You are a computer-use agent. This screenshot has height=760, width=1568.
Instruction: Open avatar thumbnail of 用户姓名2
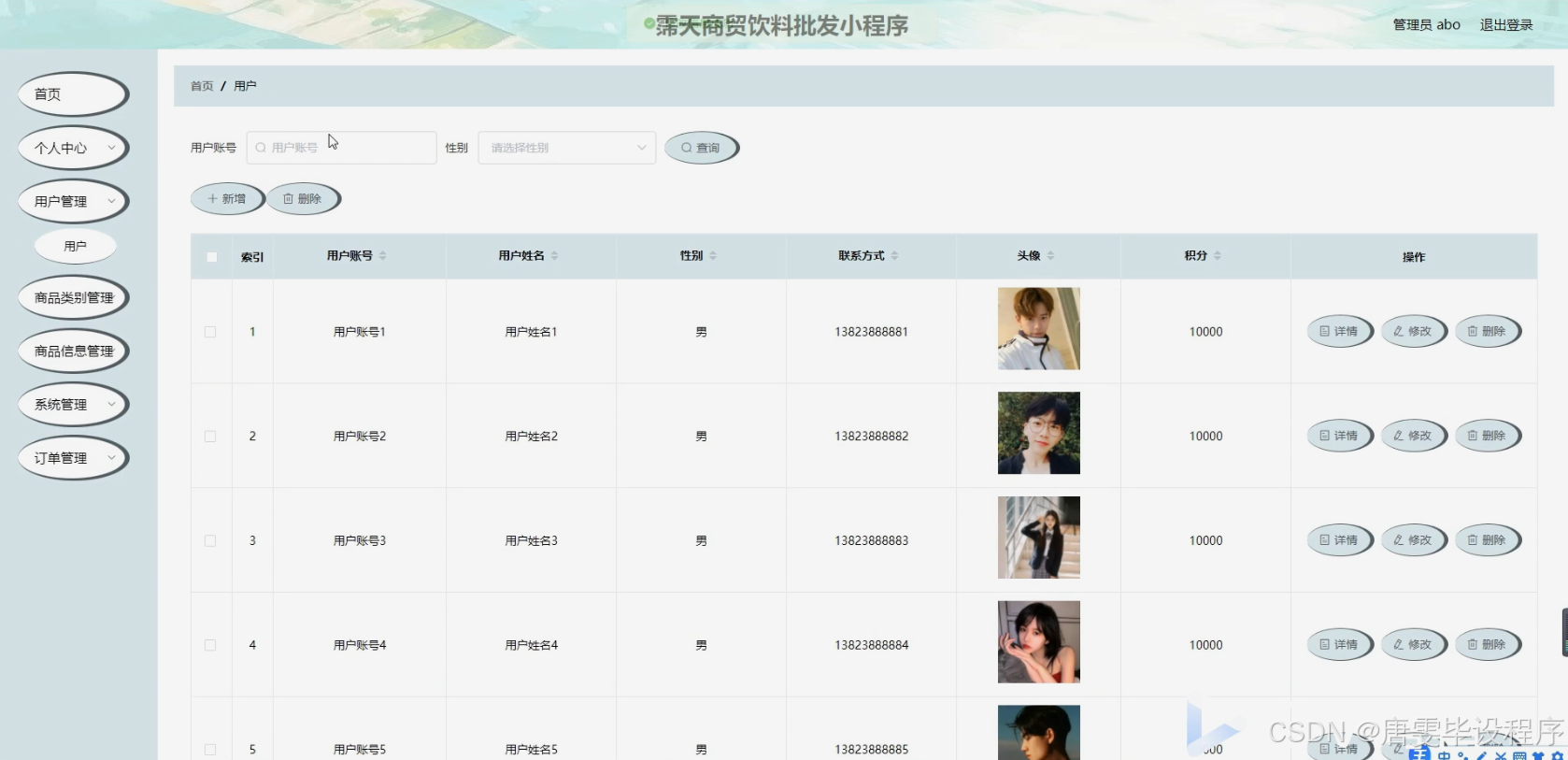(x=1039, y=433)
